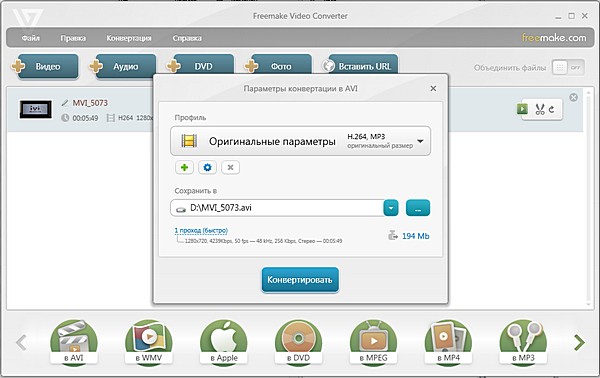The height and width of the screenshot is (378, 600).
Task: Click the "1 проход (быстро)" link
Action: (x=201, y=231)
